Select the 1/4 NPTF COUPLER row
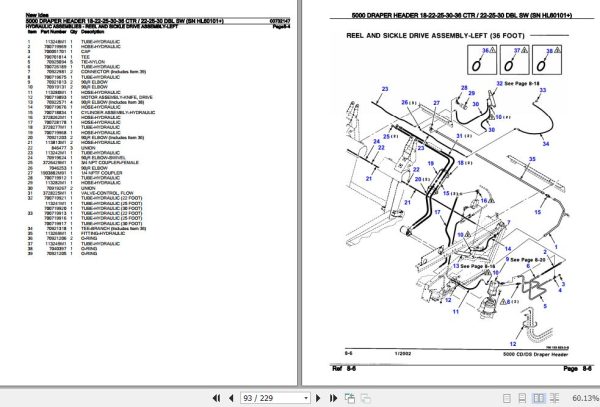This screenshot has width=600, height=407. tap(75, 173)
